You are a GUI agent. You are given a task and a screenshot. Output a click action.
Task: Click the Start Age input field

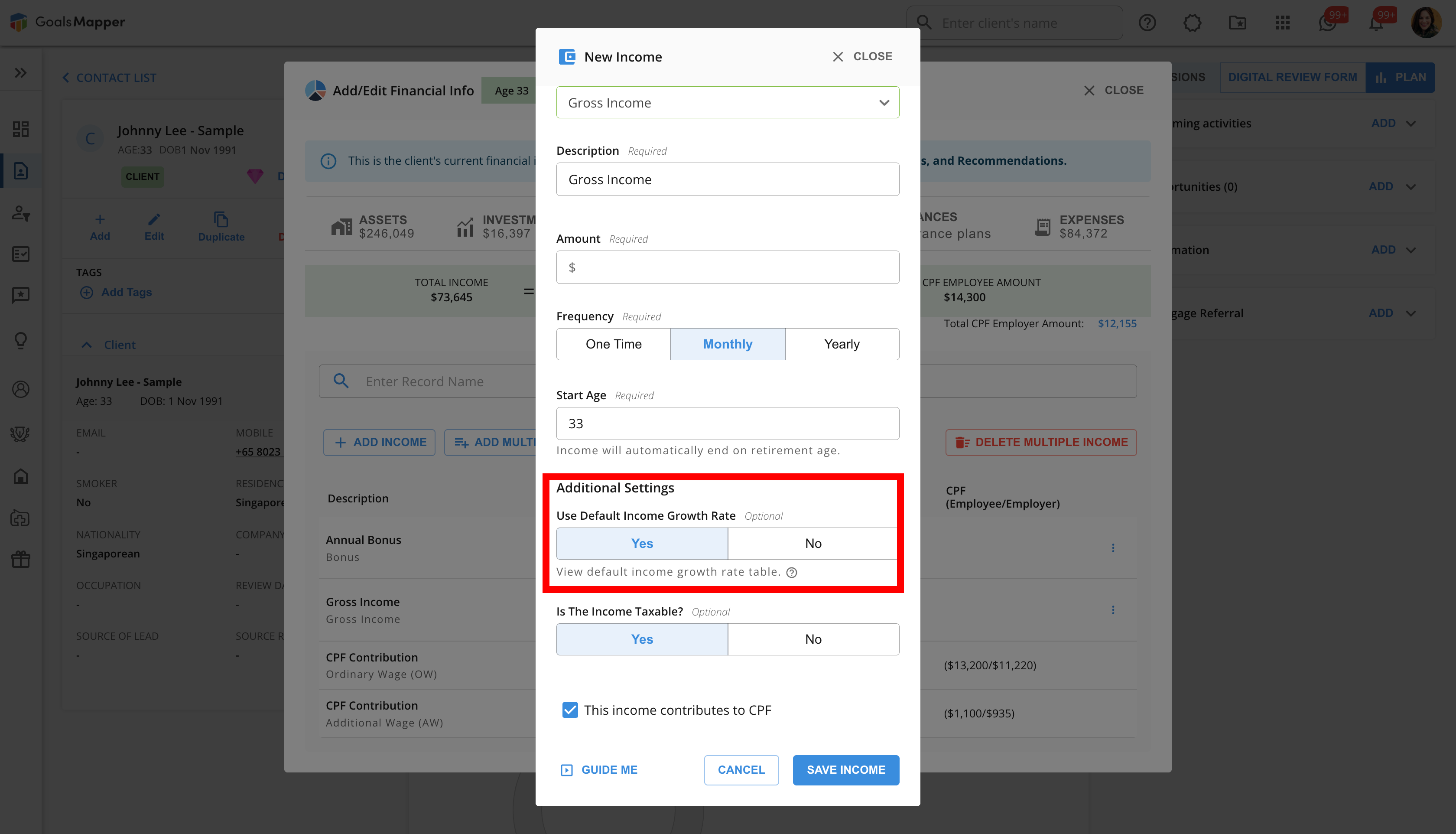coord(727,424)
